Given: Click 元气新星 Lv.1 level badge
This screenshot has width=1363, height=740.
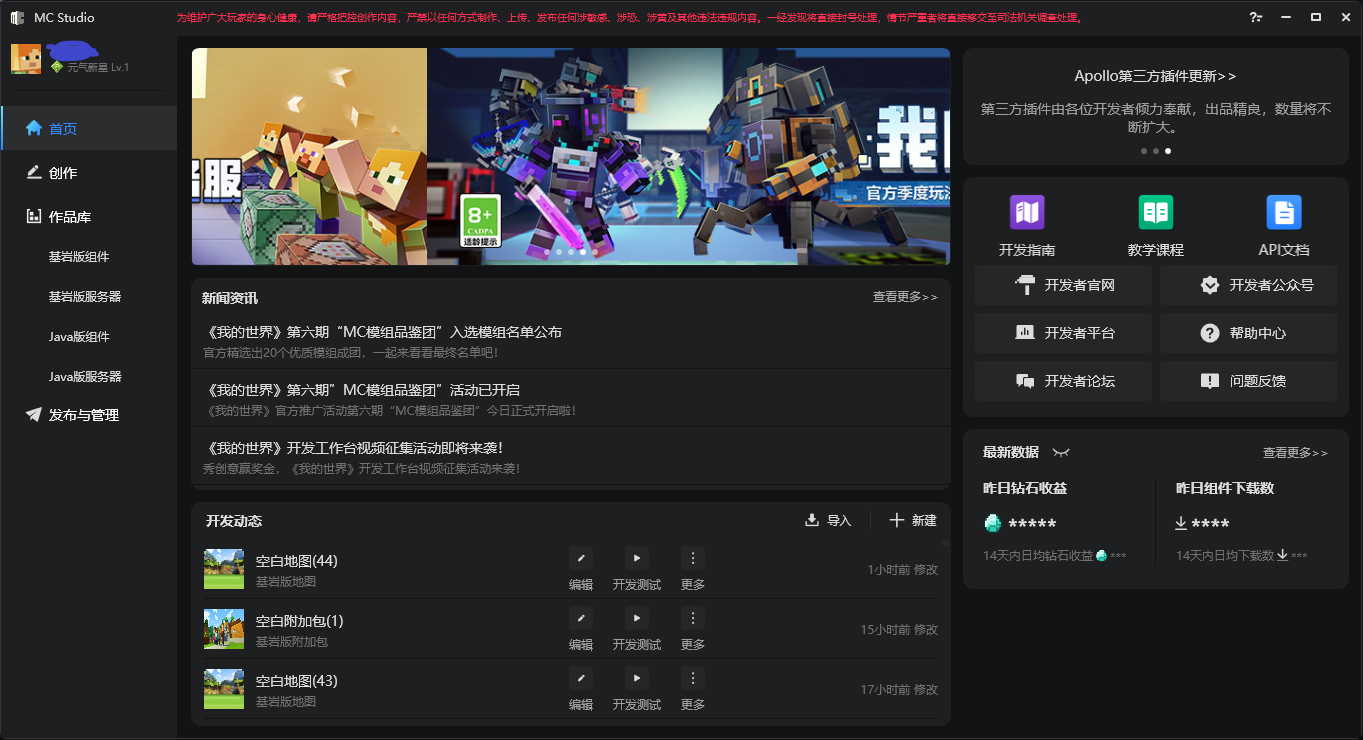Looking at the screenshot, I should (x=90, y=67).
